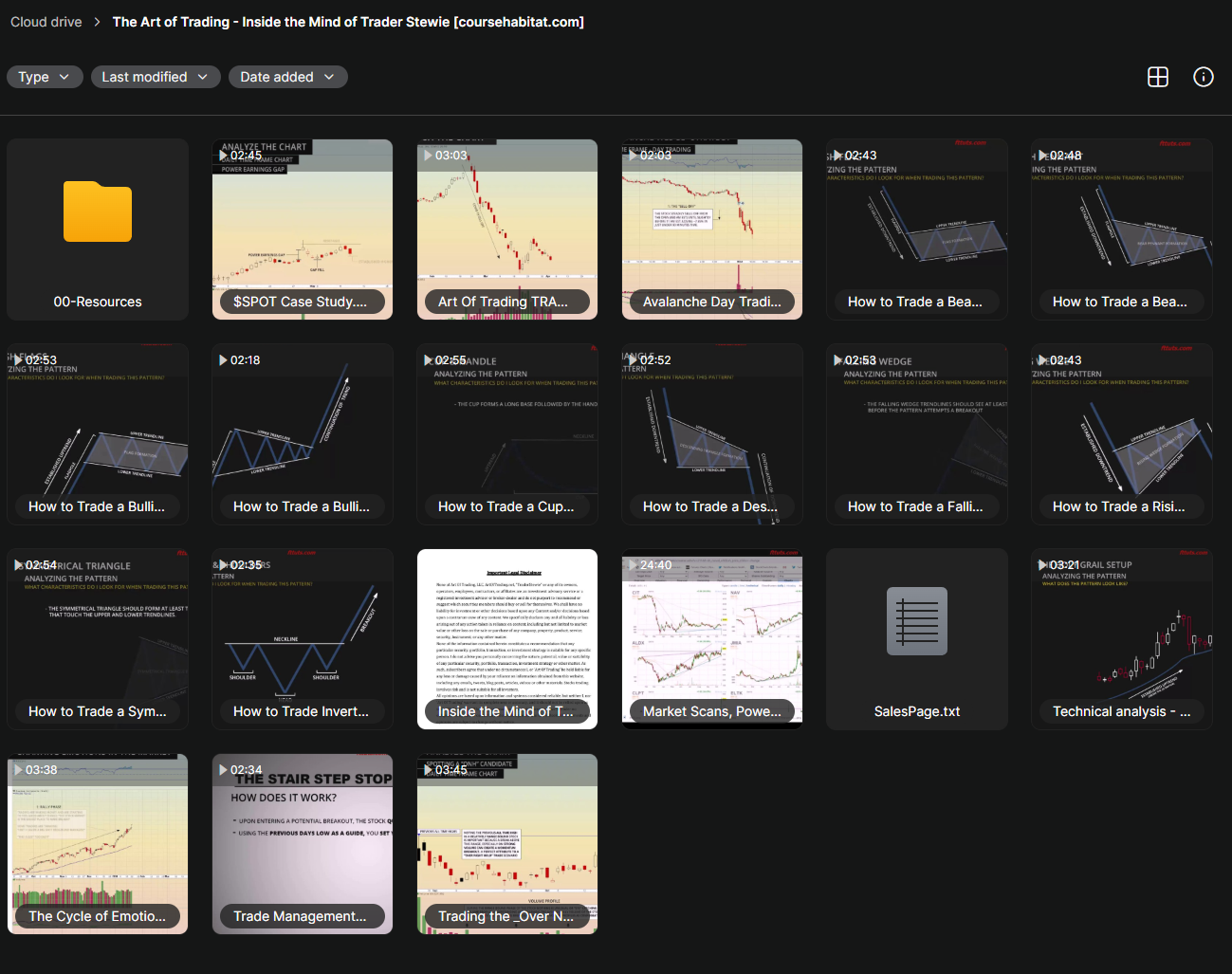Open the How to Trade a Des... video
Screen dimensions: 1232x974
tap(712, 434)
